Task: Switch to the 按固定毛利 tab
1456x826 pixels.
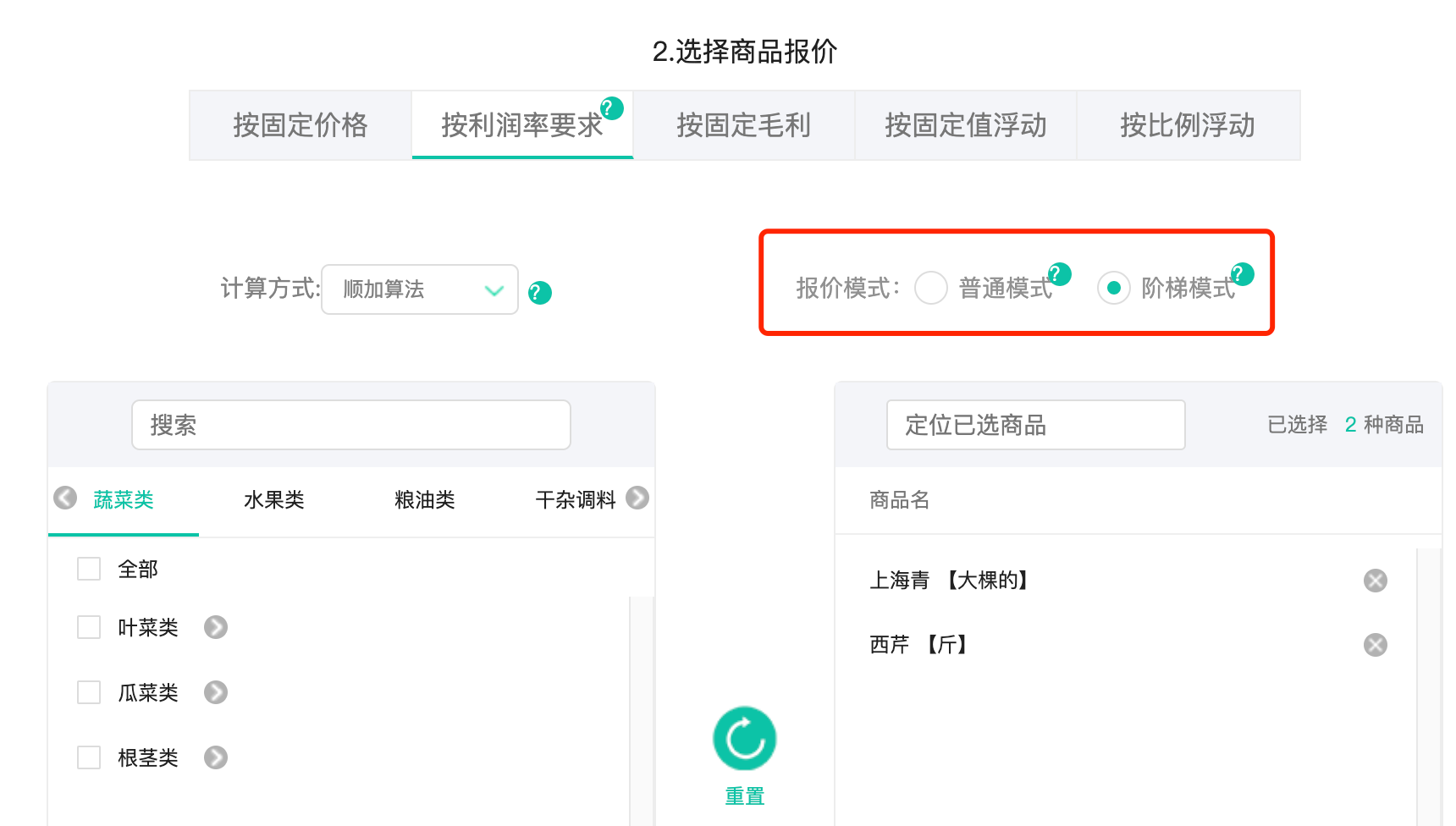Action: (x=743, y=125)
